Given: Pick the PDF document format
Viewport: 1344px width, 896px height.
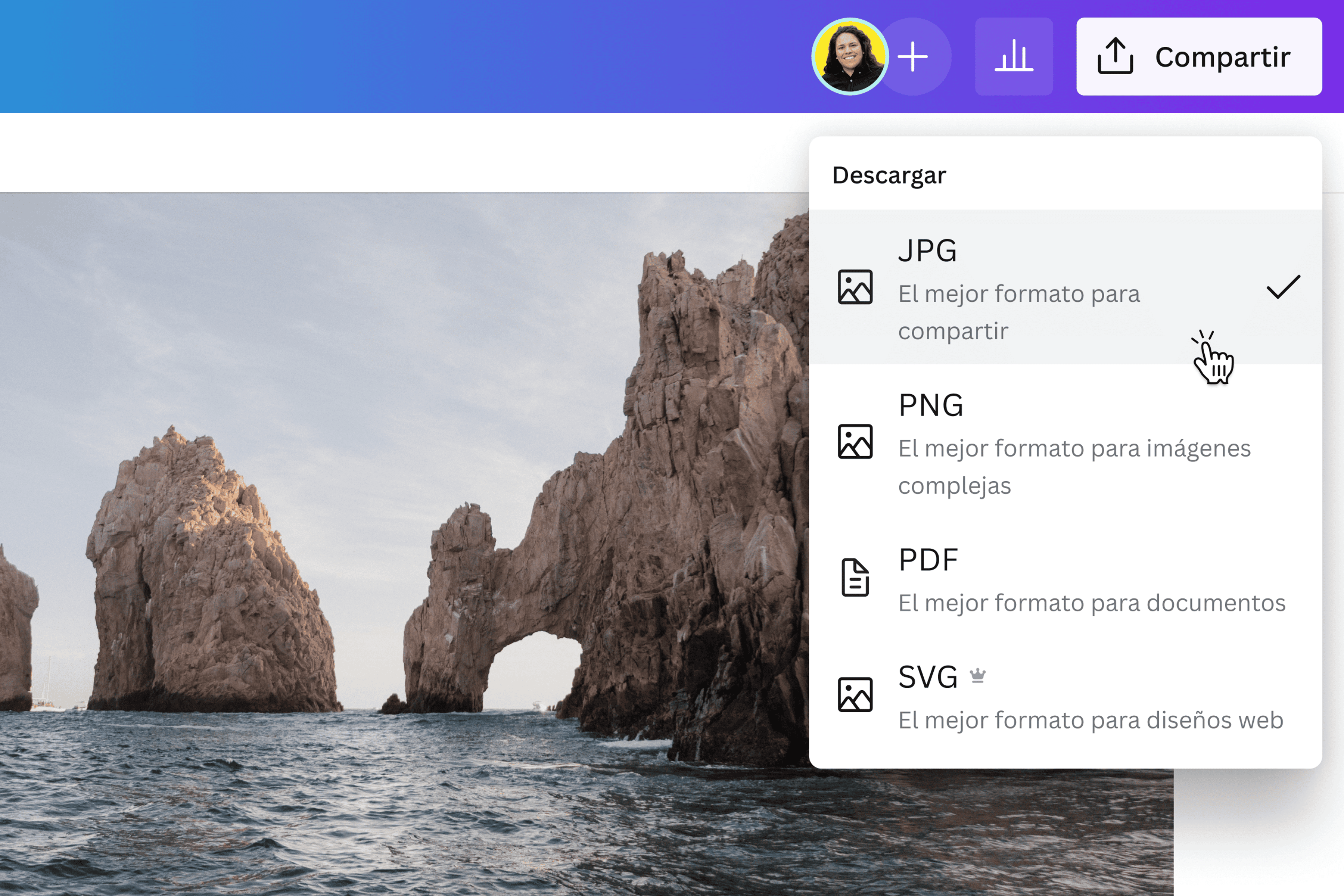Looking at the screenshot, I should point(1065,577).
